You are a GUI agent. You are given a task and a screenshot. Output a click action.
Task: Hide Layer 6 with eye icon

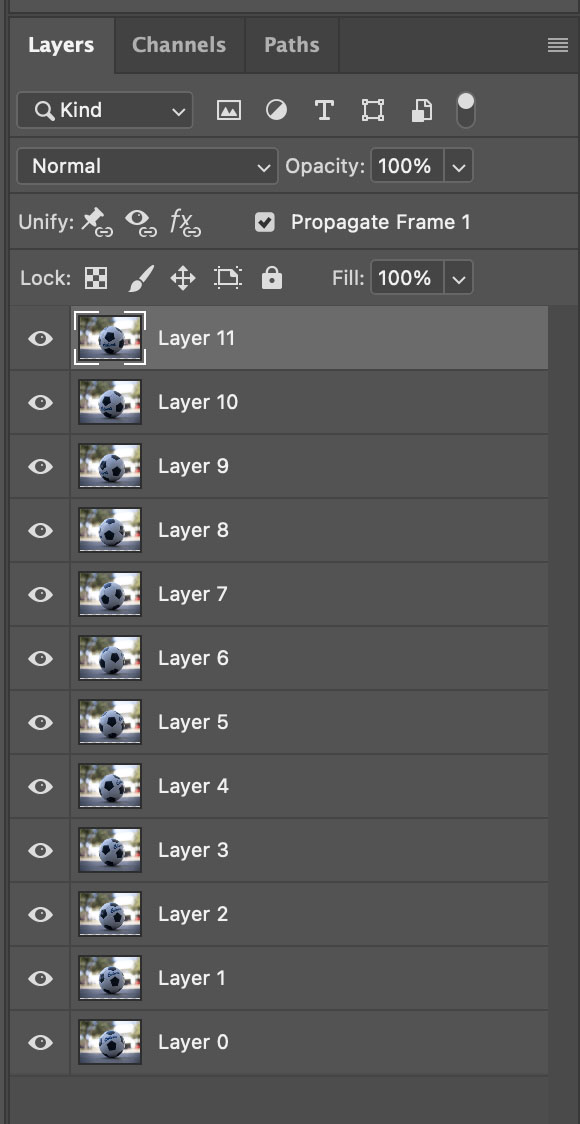tap(40, 658)
